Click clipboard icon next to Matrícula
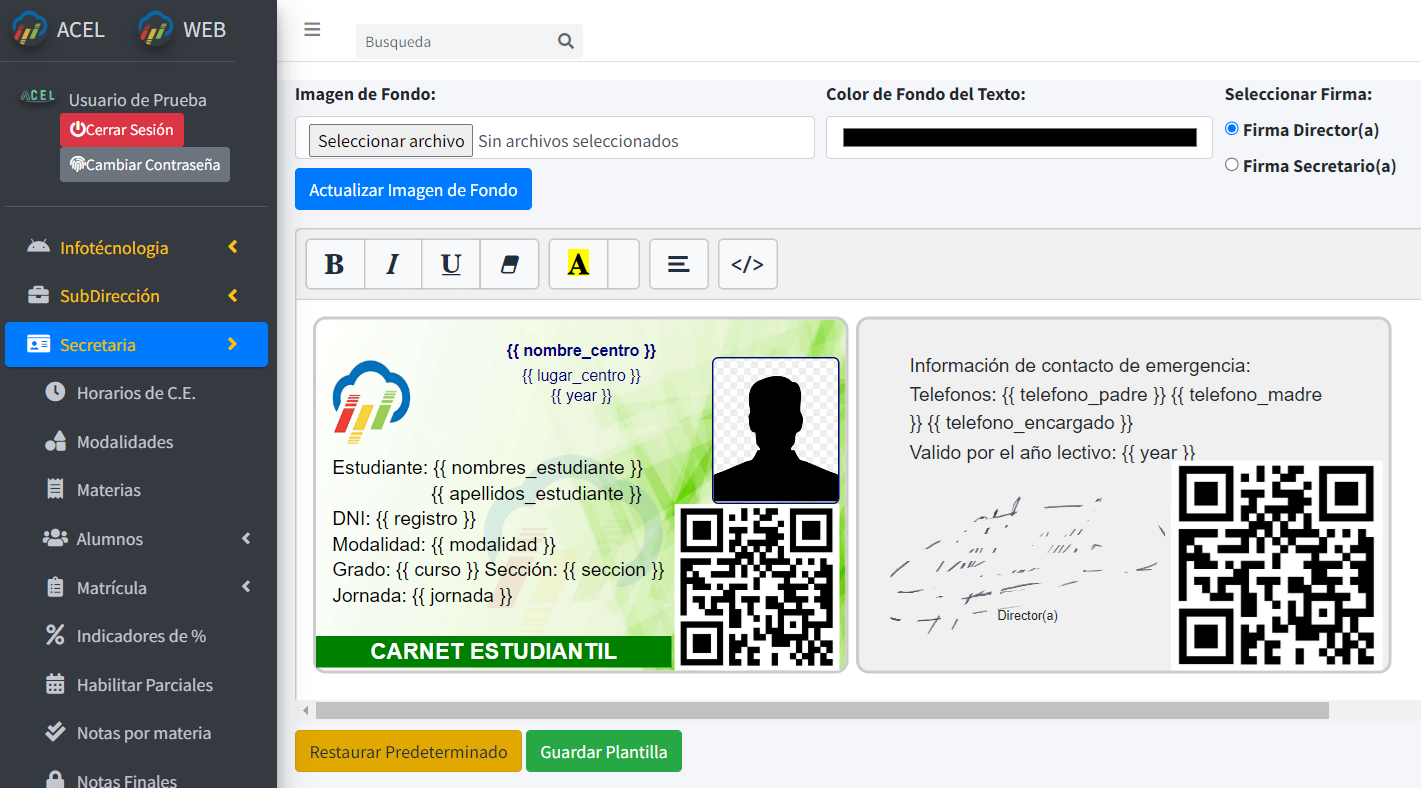The image size is (1421, 788). 55,587
